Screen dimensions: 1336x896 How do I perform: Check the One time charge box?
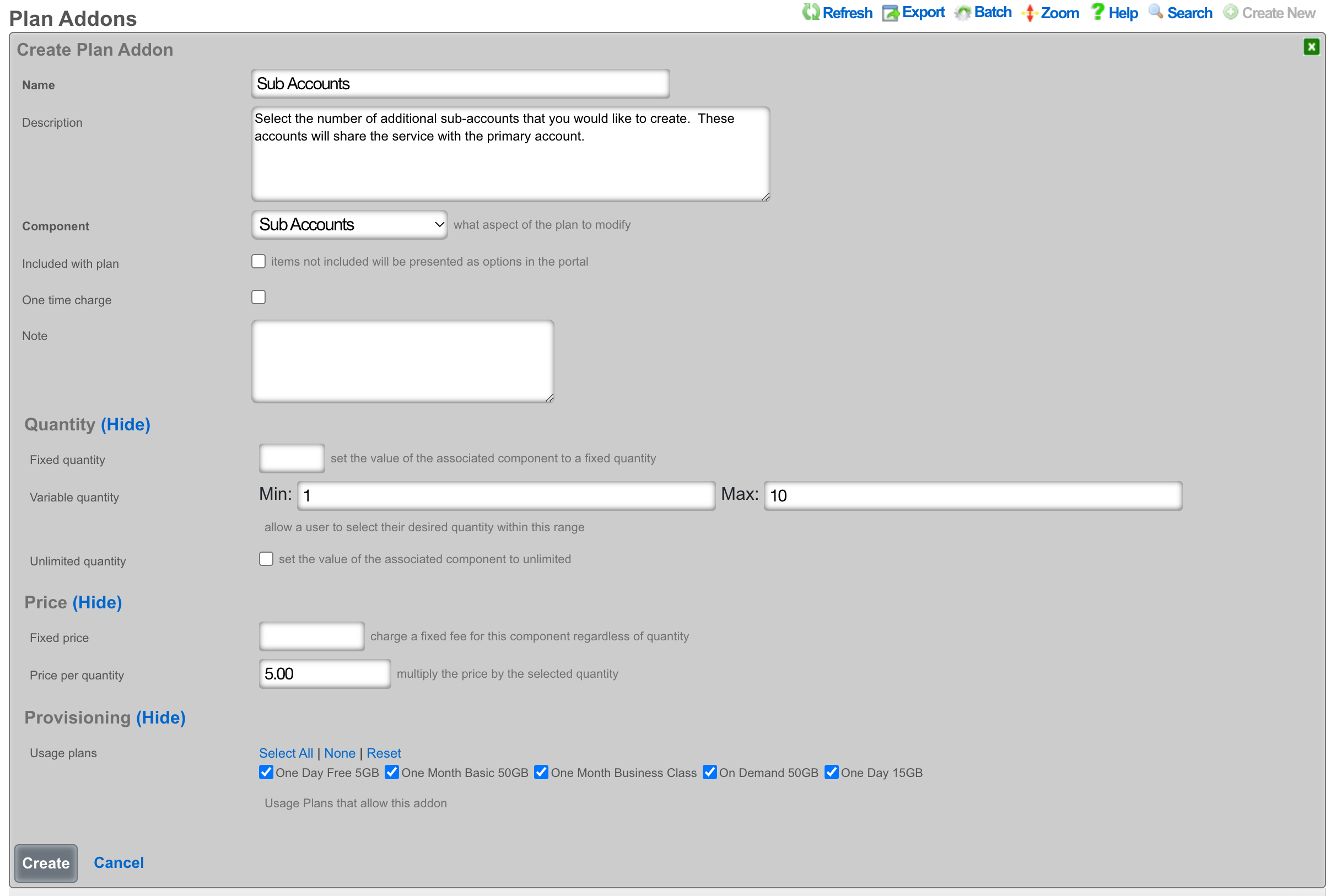[259, 297]
